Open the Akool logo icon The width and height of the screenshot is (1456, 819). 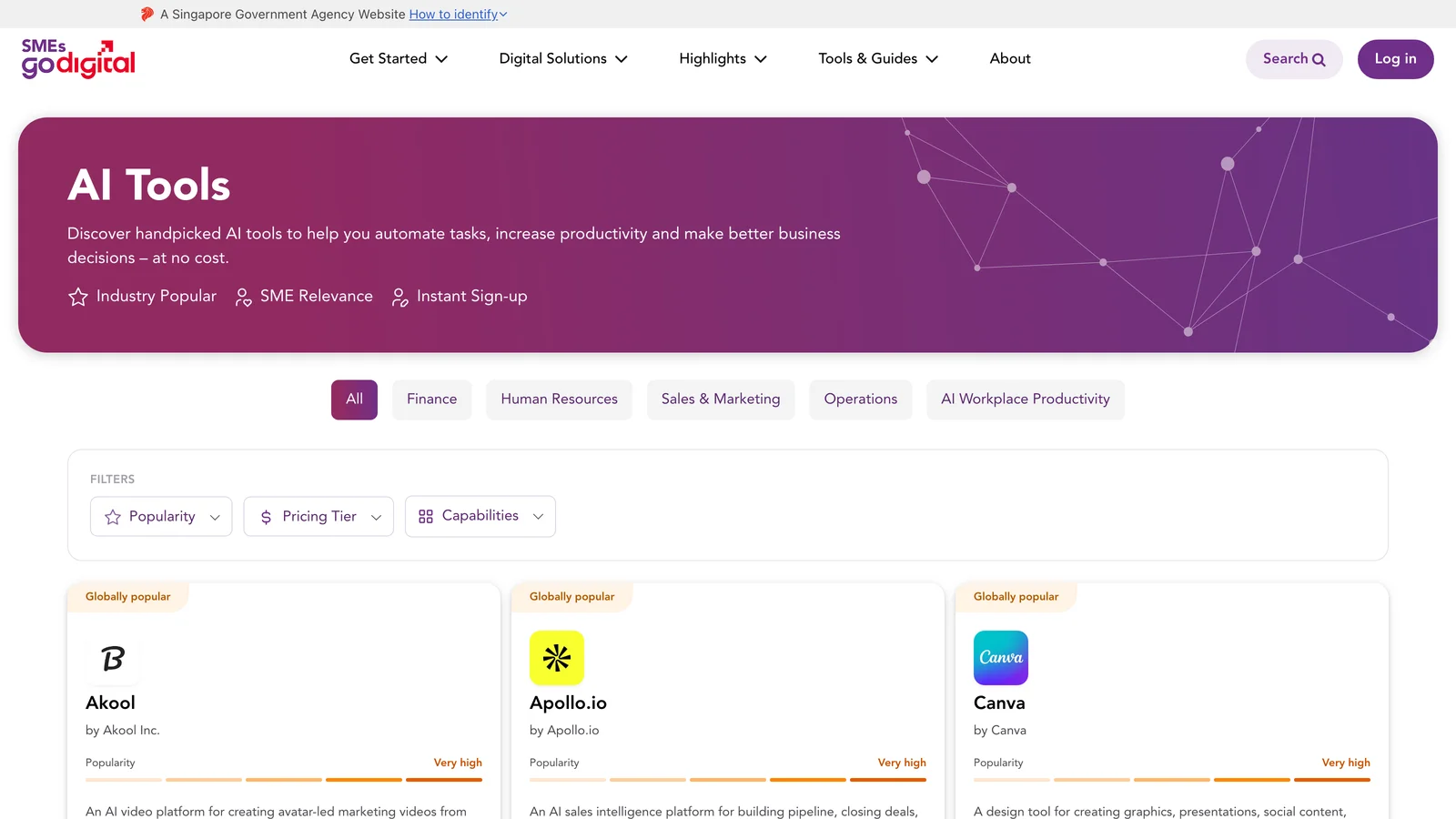pos(113,658)
